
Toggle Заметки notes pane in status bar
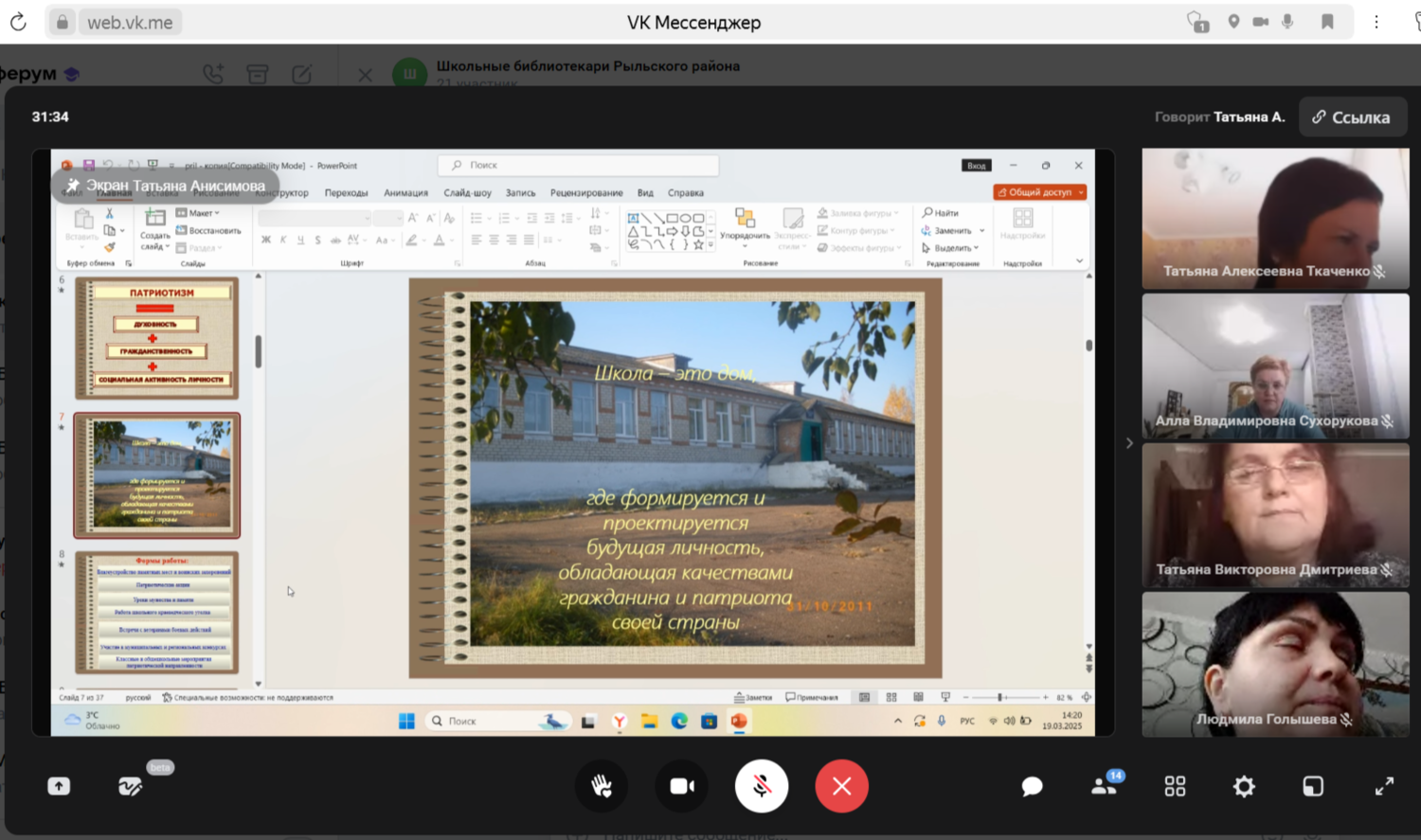pos(753,697)
